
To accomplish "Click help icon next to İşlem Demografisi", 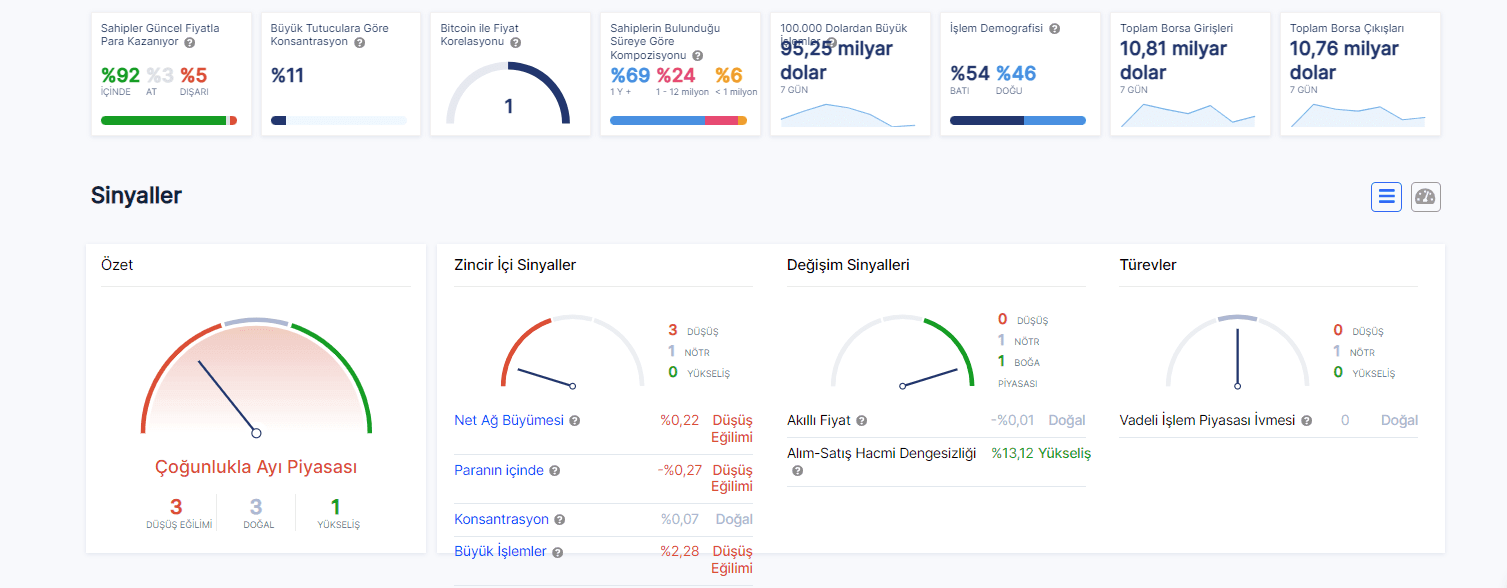I will [1055, 29].
